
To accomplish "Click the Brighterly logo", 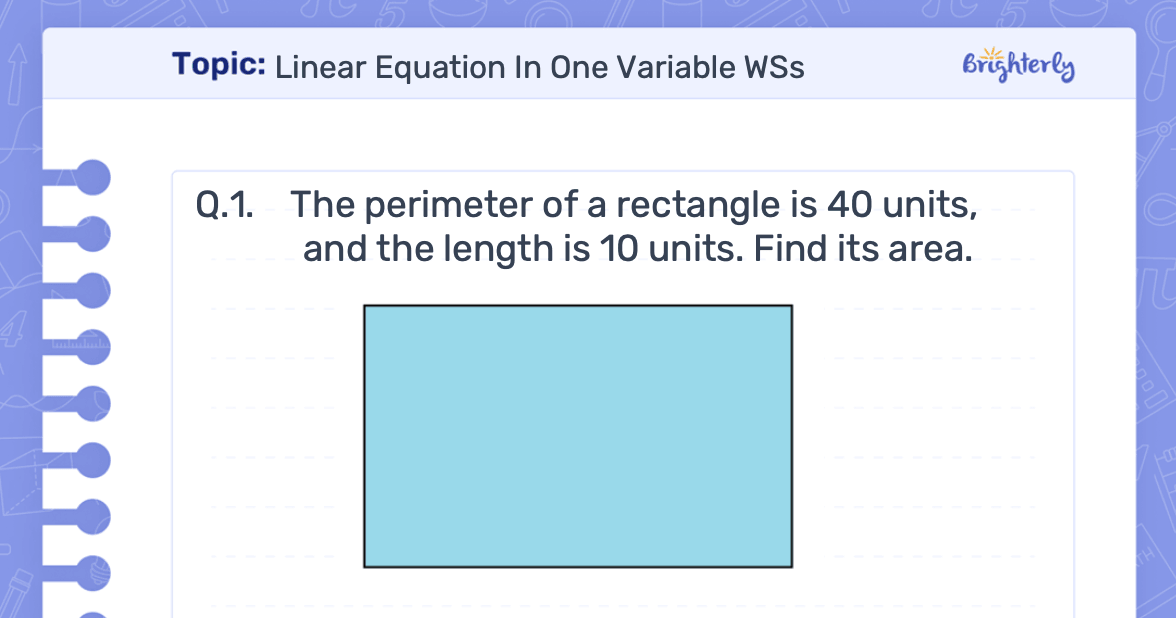I will [x=1018, y=66].
